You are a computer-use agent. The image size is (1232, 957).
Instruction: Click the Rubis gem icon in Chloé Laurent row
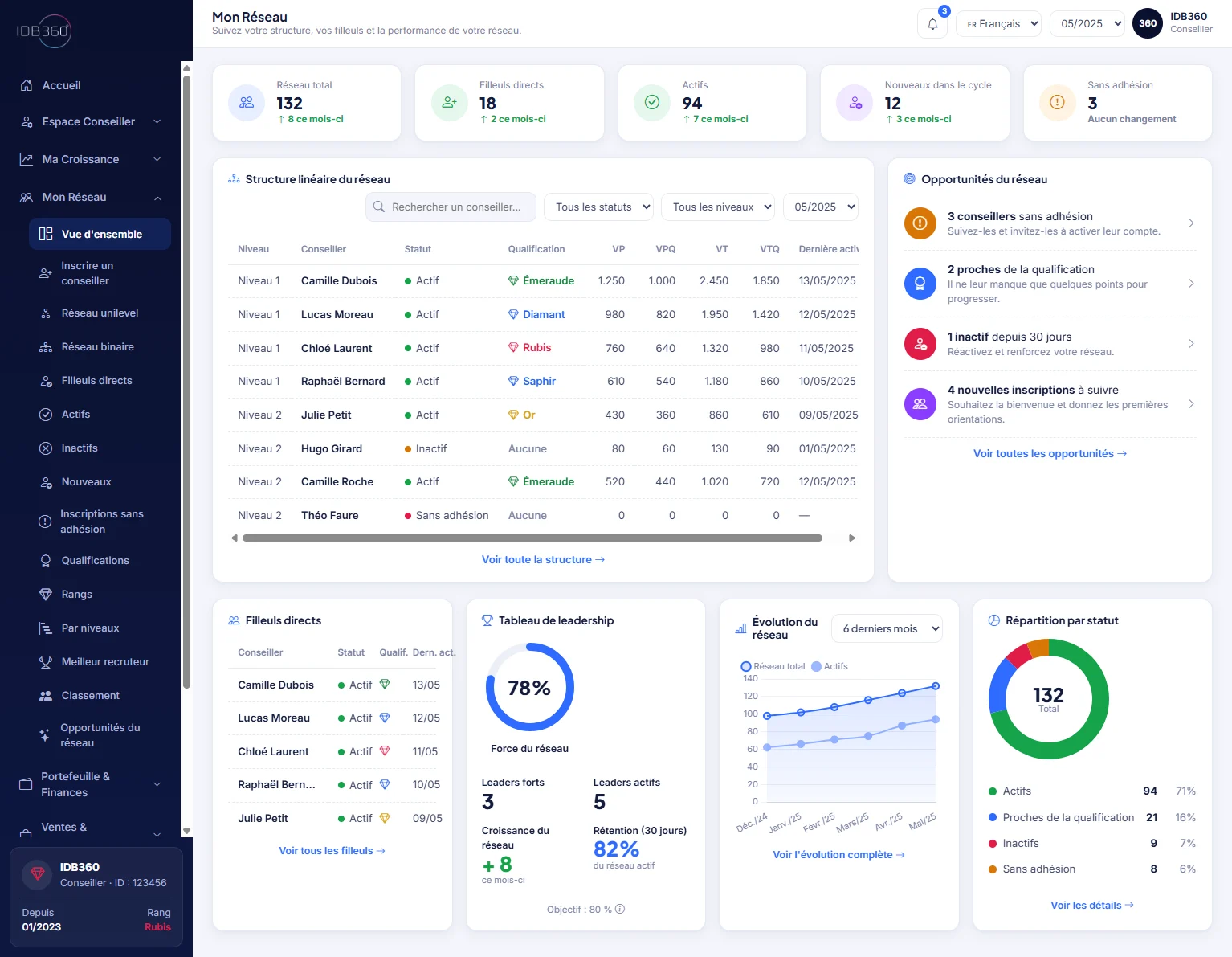tap(513, 348)
